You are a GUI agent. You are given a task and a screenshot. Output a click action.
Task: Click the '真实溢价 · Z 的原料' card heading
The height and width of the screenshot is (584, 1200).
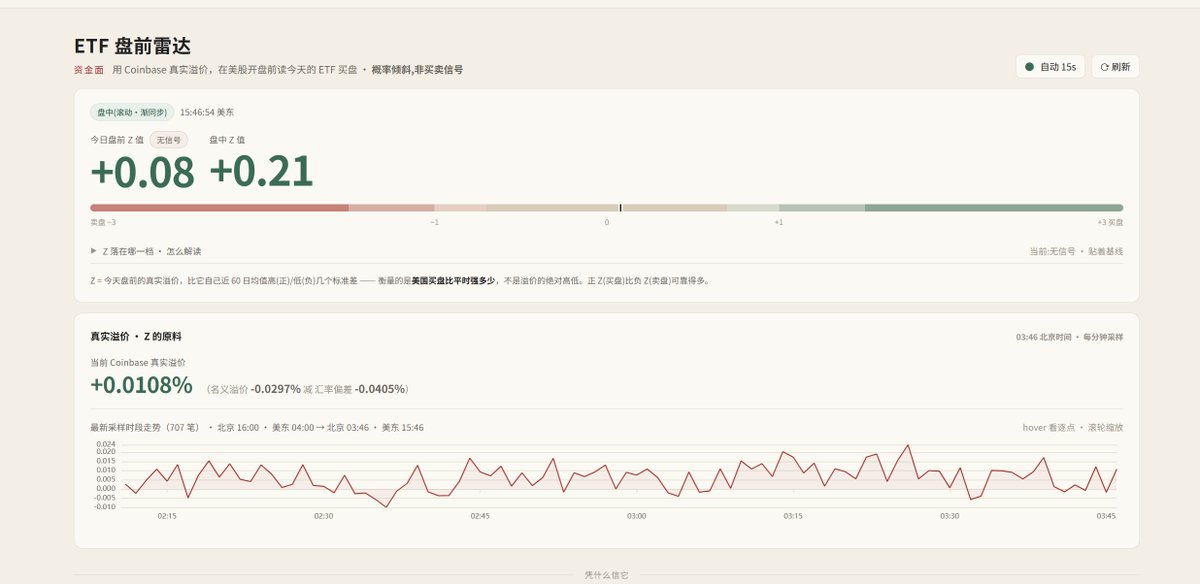click(x=136, y=337)
